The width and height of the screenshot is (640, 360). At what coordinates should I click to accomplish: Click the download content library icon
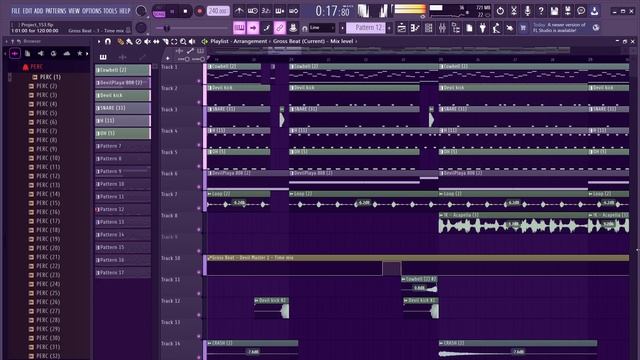click(x=594, y=11)
